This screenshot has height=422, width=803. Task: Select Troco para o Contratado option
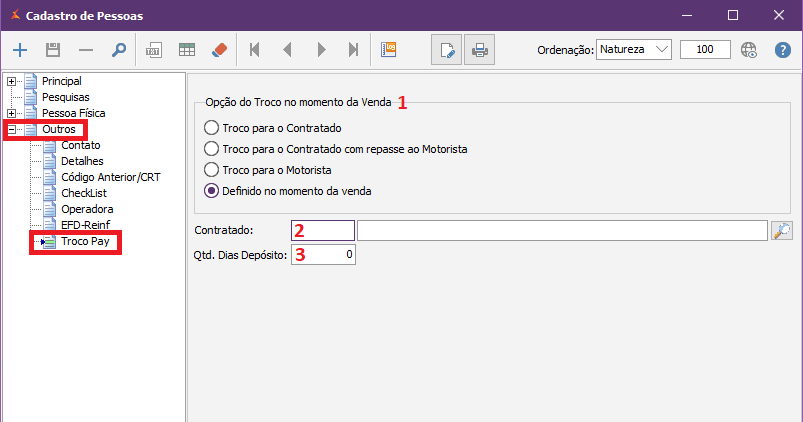click(x=210, y=128)
